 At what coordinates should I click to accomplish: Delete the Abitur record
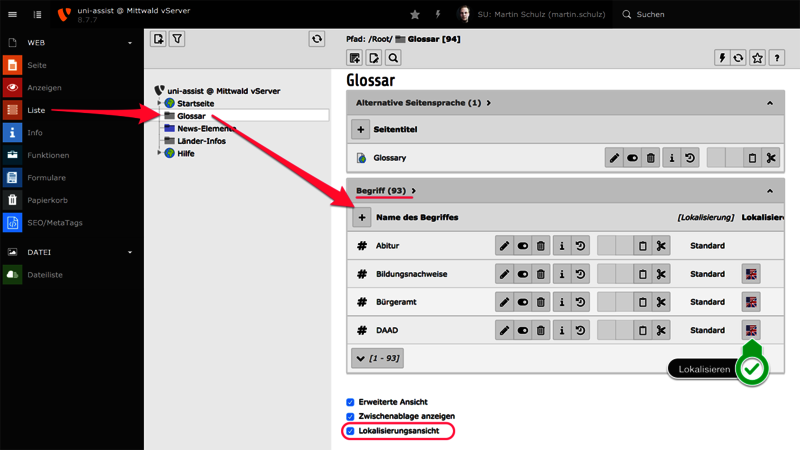(x=541, y=246)
